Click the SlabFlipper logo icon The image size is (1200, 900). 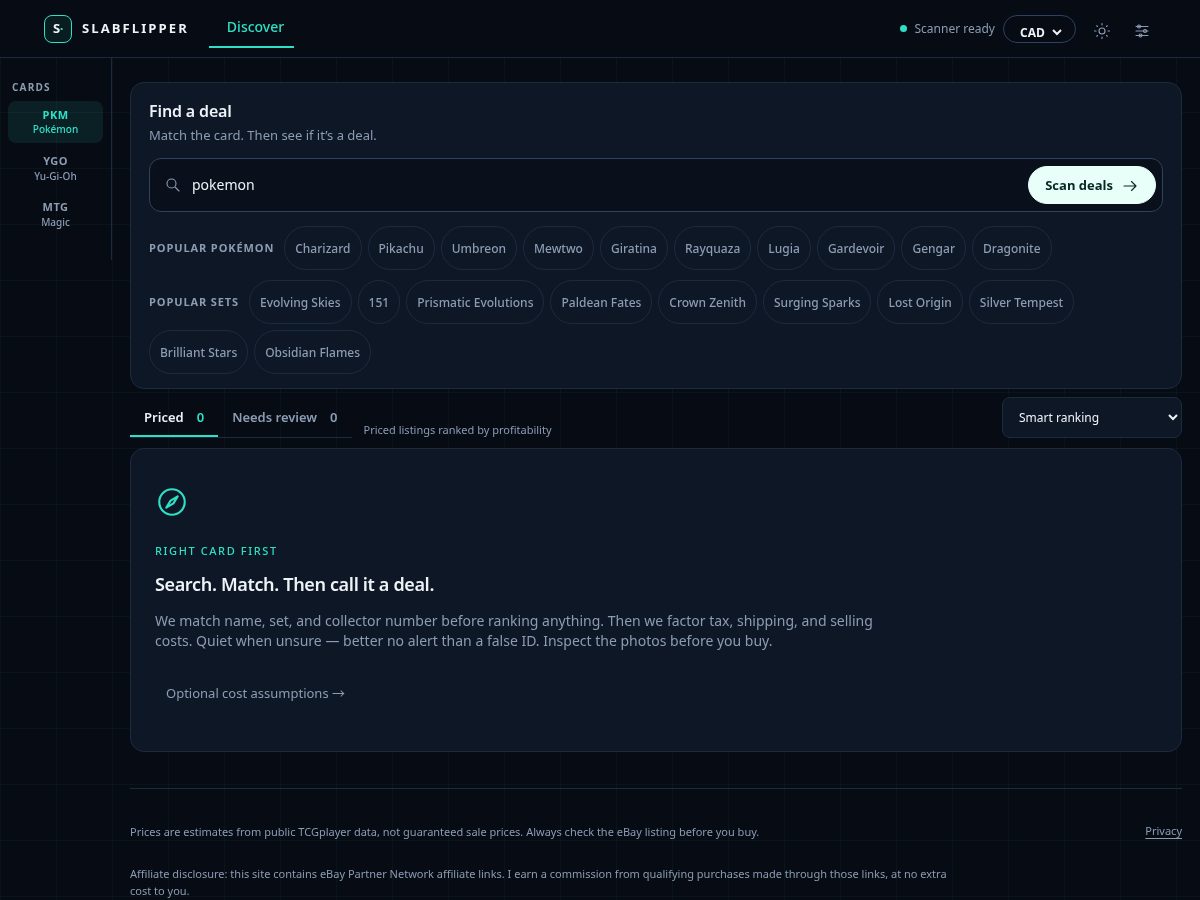[x=58, y=29]
